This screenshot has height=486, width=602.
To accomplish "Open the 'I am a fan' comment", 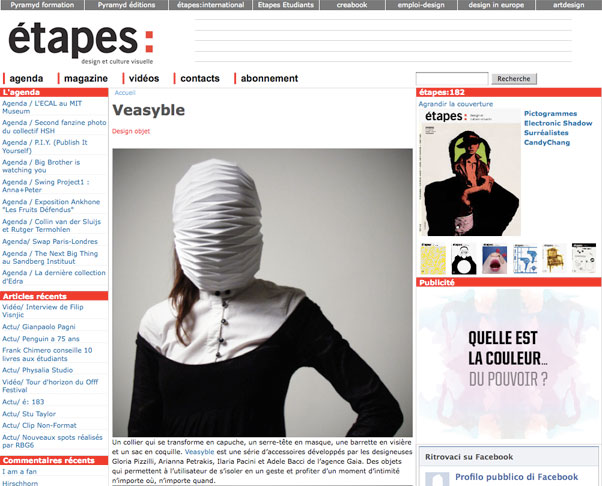I will pyautogui.click(x=19, y=471).
